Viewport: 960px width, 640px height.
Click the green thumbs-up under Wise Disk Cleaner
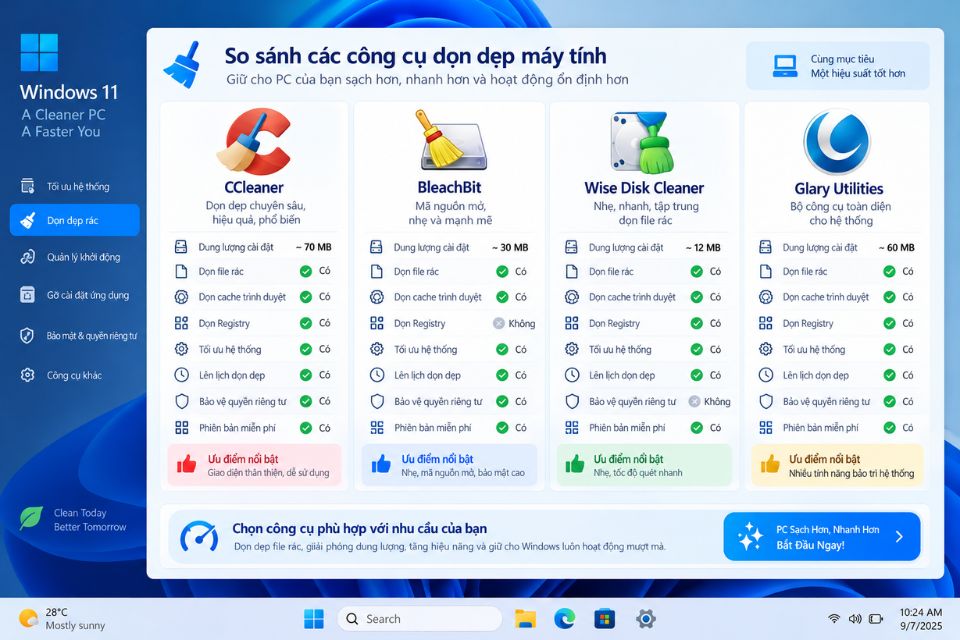point(574,464)
